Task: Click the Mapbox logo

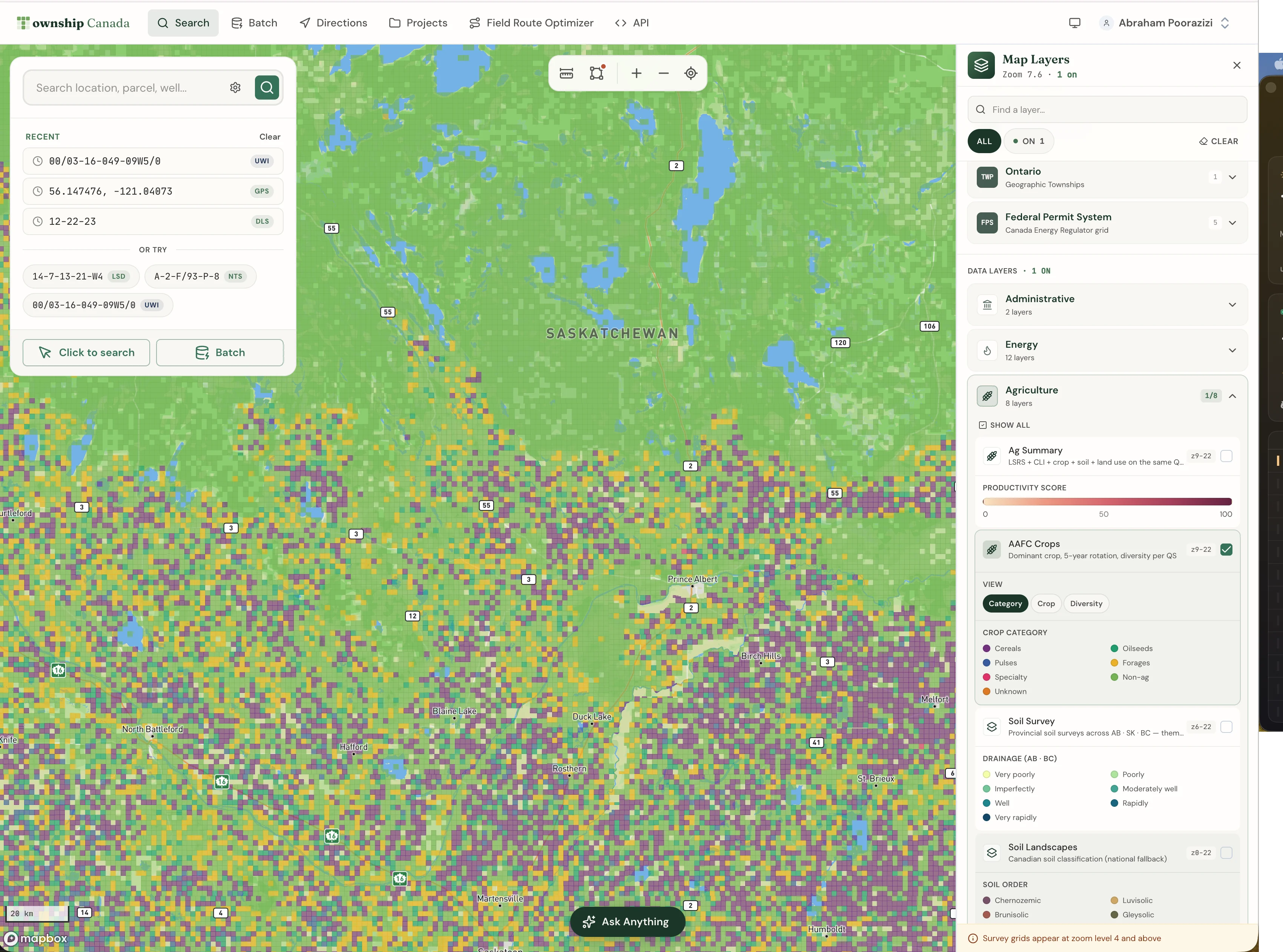Action: 36,938
